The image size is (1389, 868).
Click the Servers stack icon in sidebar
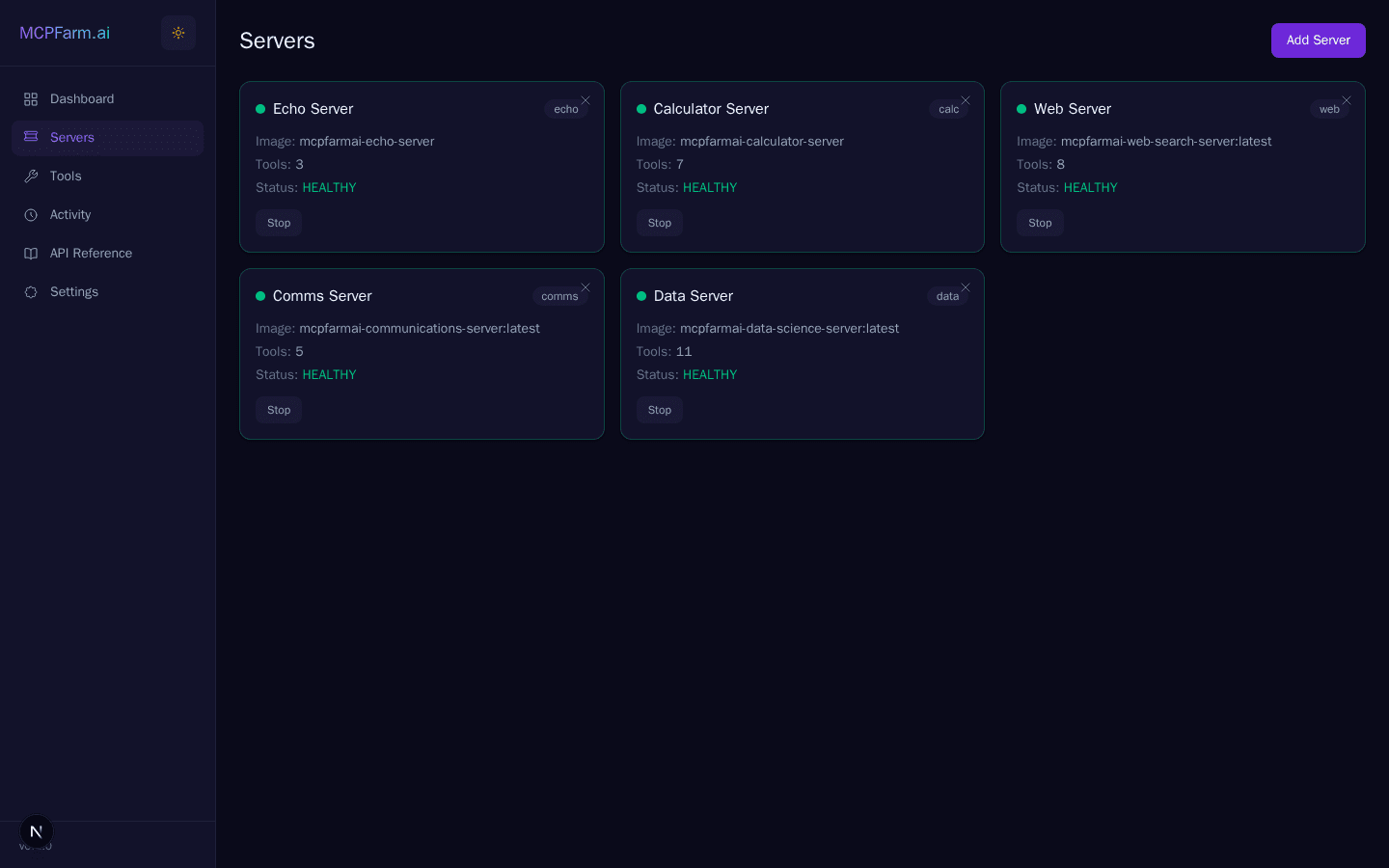point(30,137)
